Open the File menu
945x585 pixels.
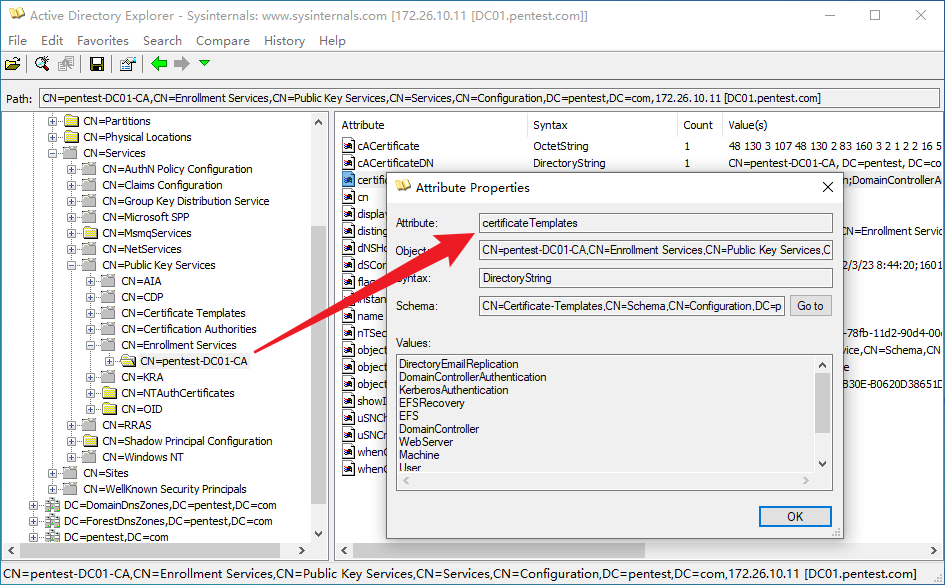click(x=17, y=40)
